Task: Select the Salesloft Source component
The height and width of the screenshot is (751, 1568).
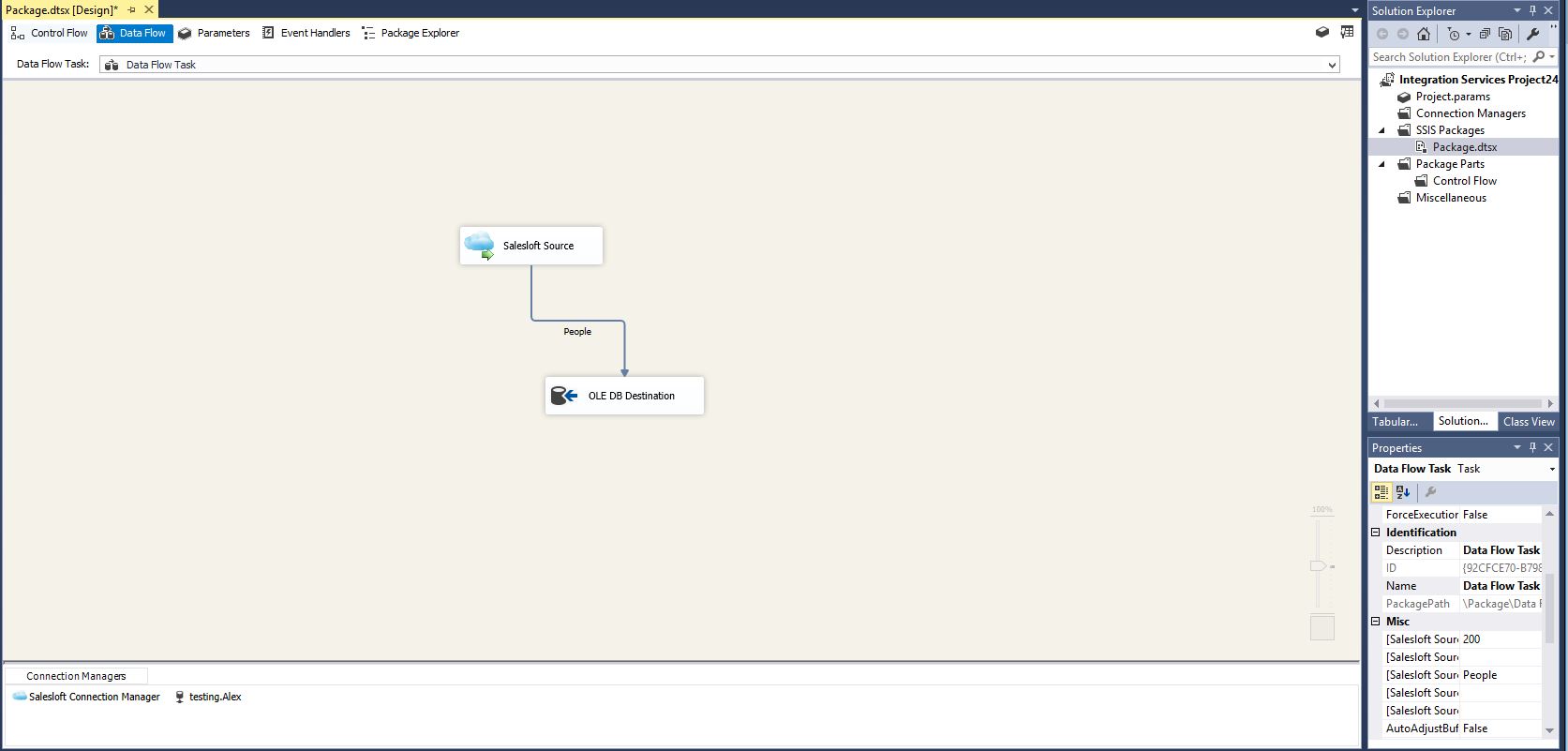Action: (530, 246)
